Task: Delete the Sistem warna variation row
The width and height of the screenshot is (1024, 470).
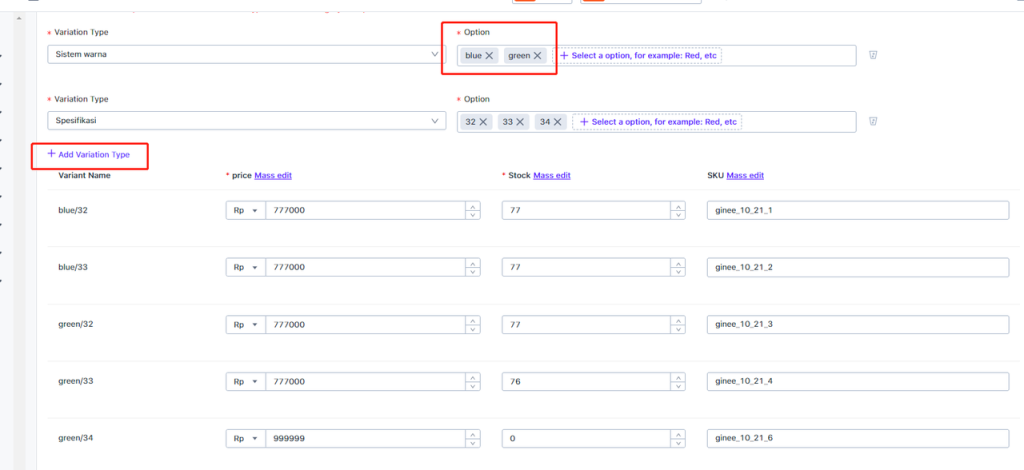Action: tap(873, 56)
